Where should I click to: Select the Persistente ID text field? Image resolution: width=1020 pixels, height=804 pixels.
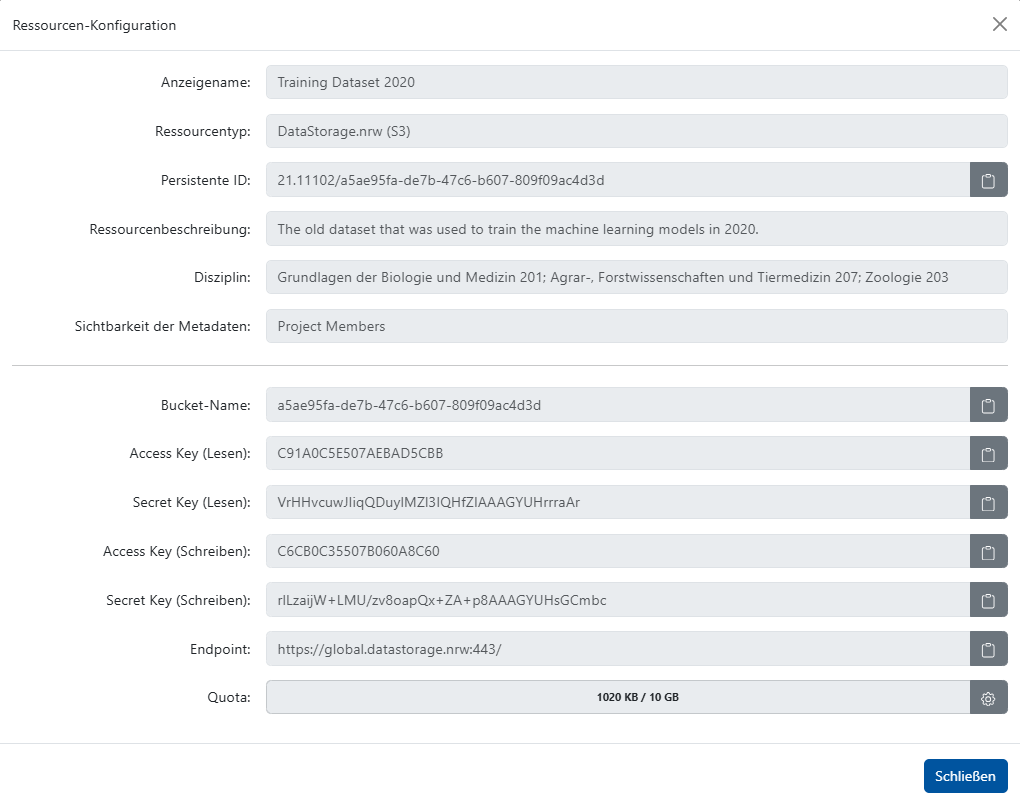click(600, 180)
